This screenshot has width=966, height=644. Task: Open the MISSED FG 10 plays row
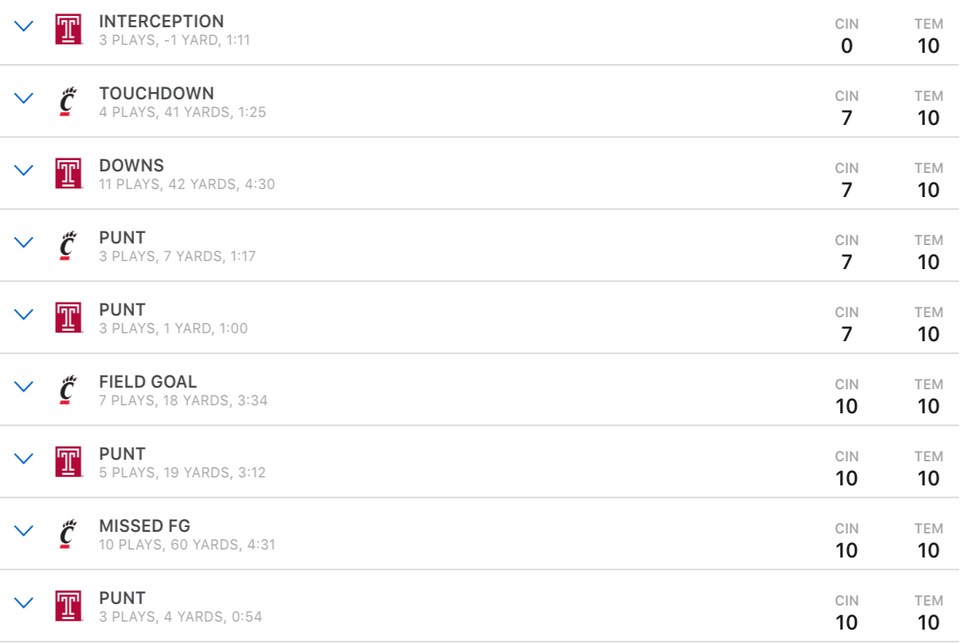point(479,534)
